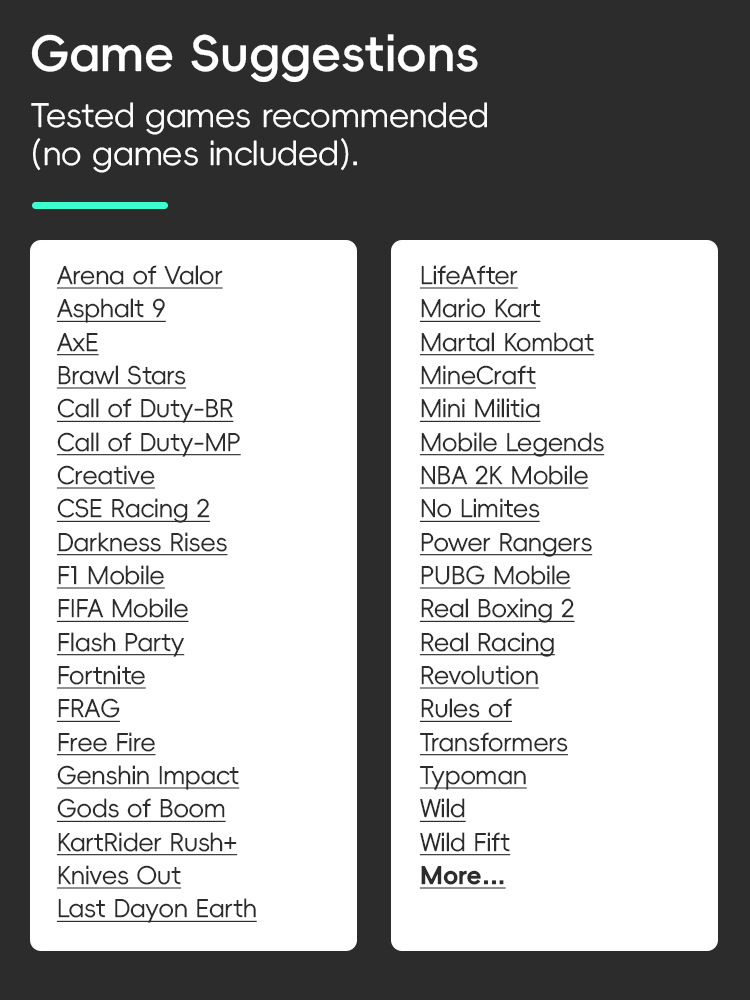The height and width of the screenshot is (1000, 750).
Task: Click the FIFA Mobile link
Action: 123,609
